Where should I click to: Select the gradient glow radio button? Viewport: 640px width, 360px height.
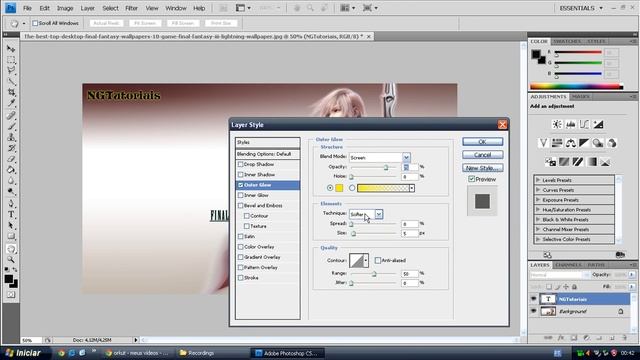[352, 188]
